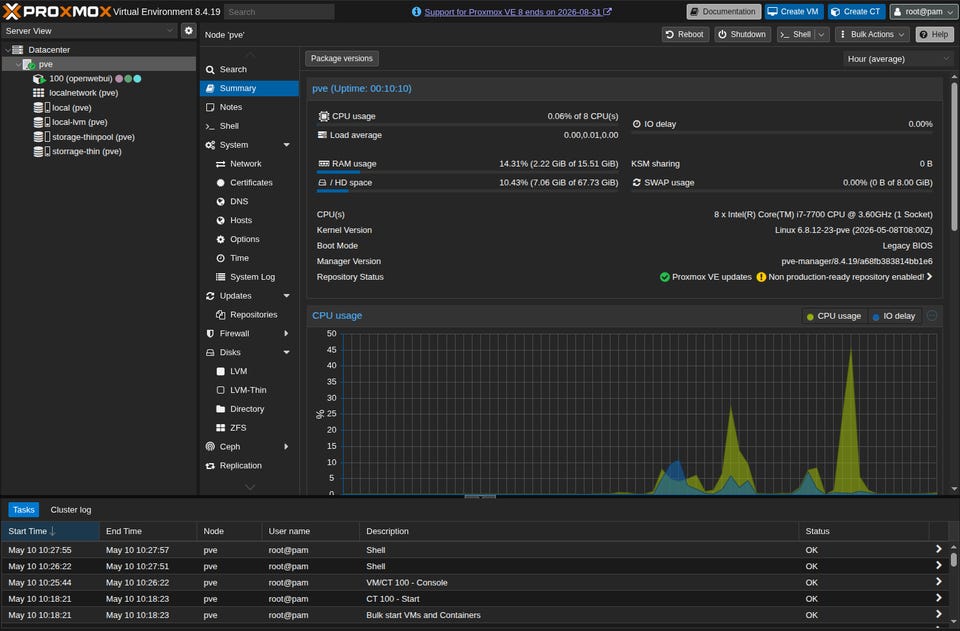This screenshot has width=960, height=631.
Task: Select storage-thinpool (pve) storage
Action: click(x=92, y=137)
